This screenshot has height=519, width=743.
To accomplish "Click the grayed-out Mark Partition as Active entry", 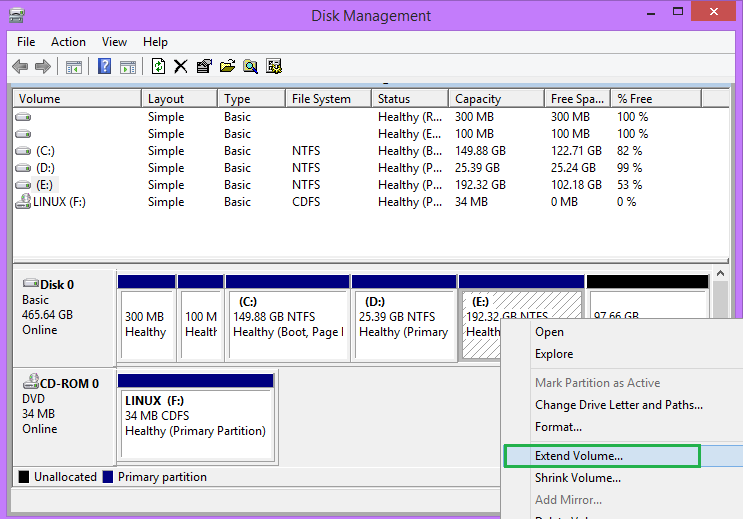I will point(622,382).
